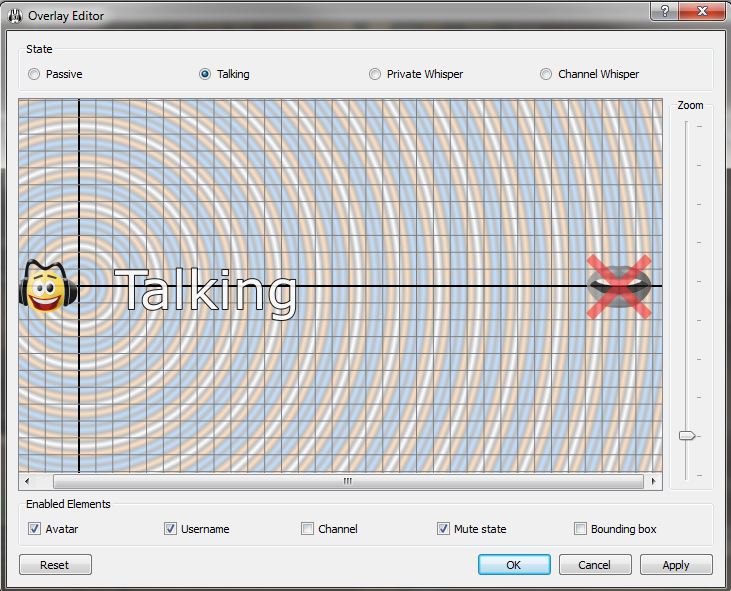Click the Zoom slider handle
The height and width of the screenshot is (591, 731).
687,435
